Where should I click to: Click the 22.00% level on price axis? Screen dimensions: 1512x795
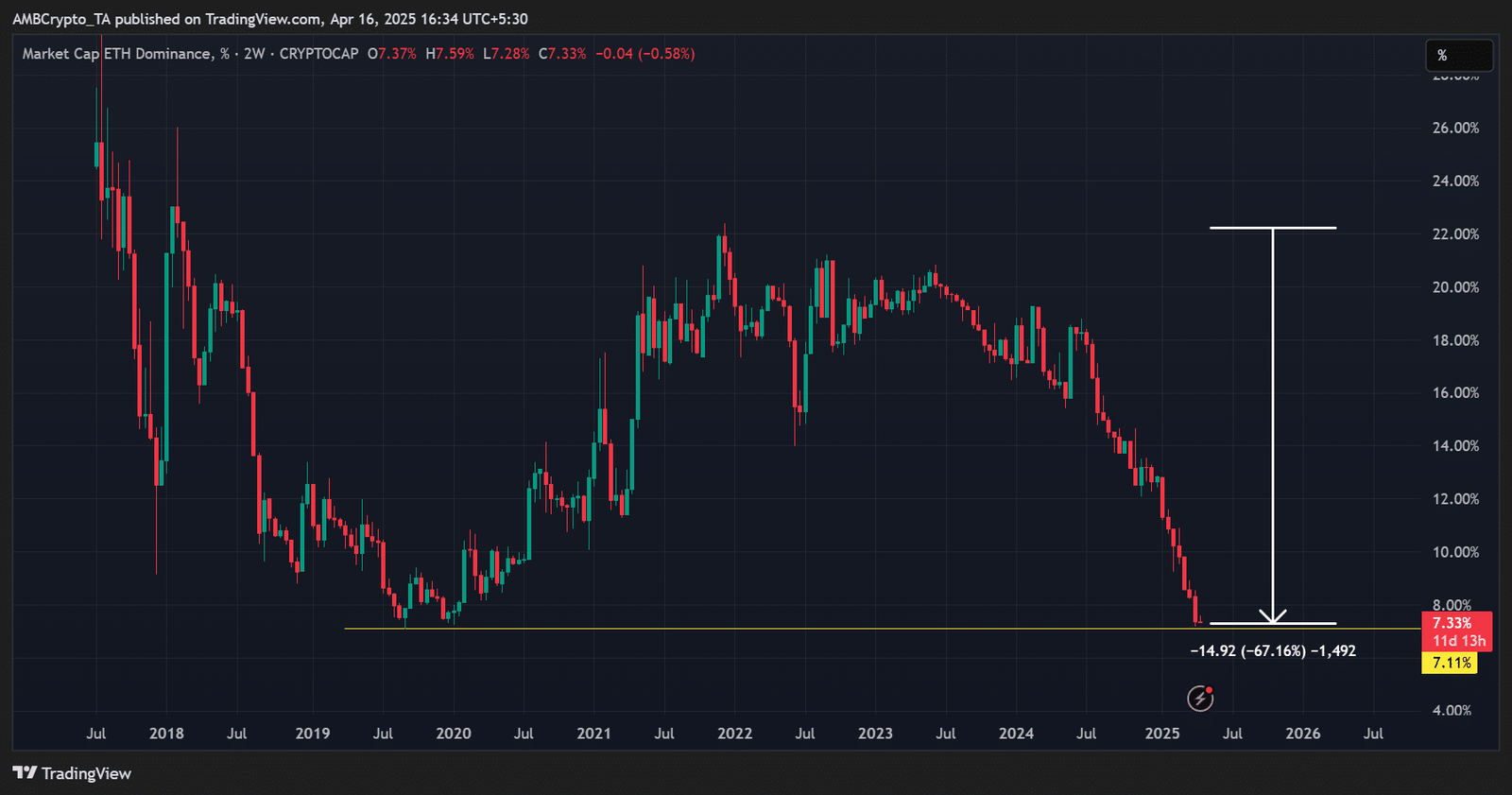click(x=1455, y=234)
